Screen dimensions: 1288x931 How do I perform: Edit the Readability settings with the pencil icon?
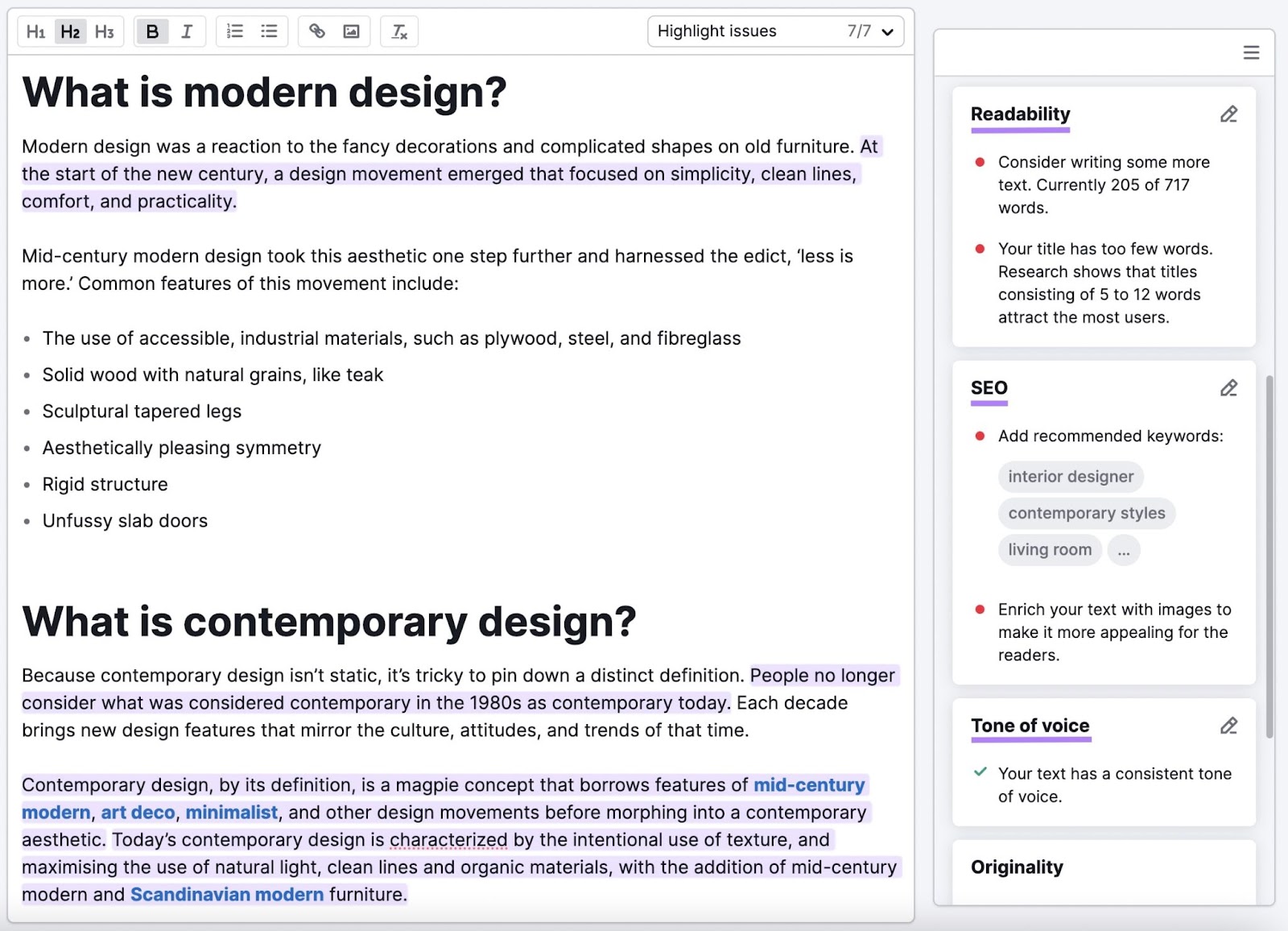tap(1228, 114)
